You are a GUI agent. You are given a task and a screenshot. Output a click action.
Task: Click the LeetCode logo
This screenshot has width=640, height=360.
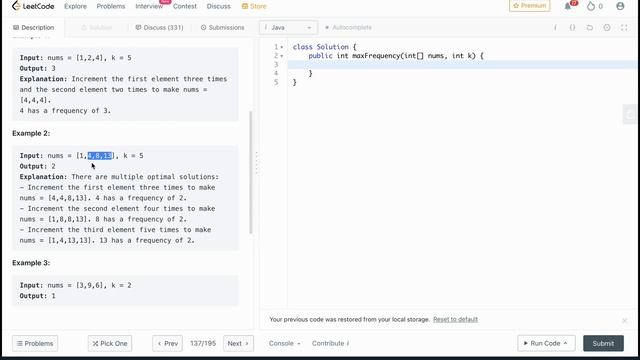pos(33,6)
